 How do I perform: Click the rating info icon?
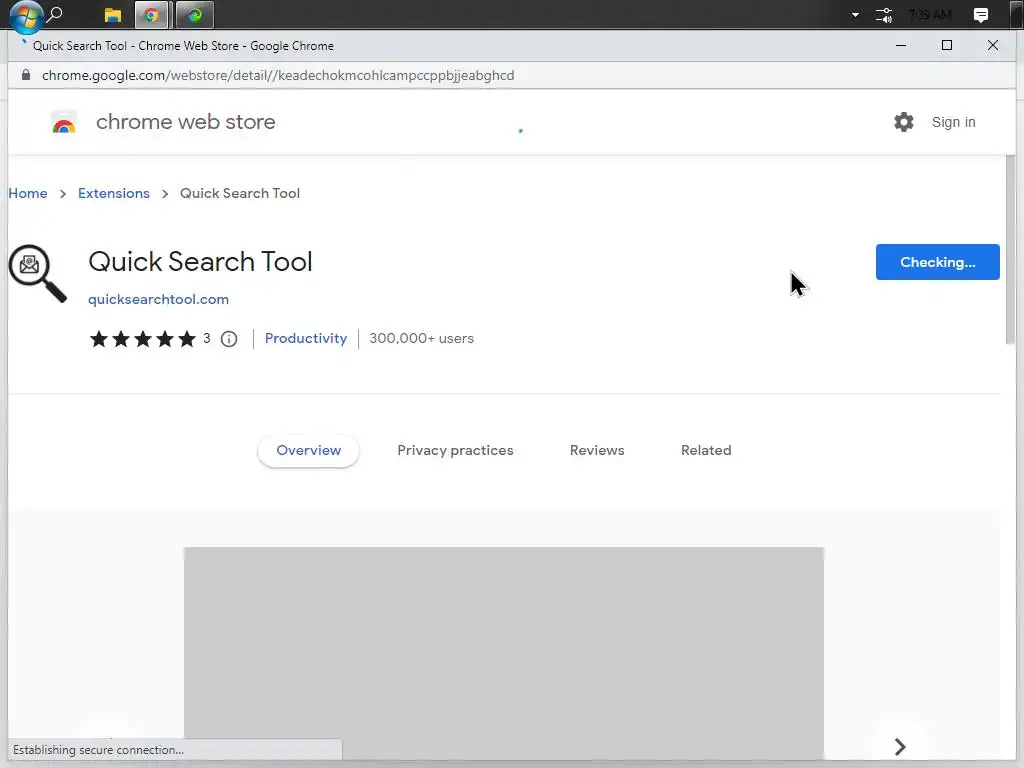click(x=229, y=339)
